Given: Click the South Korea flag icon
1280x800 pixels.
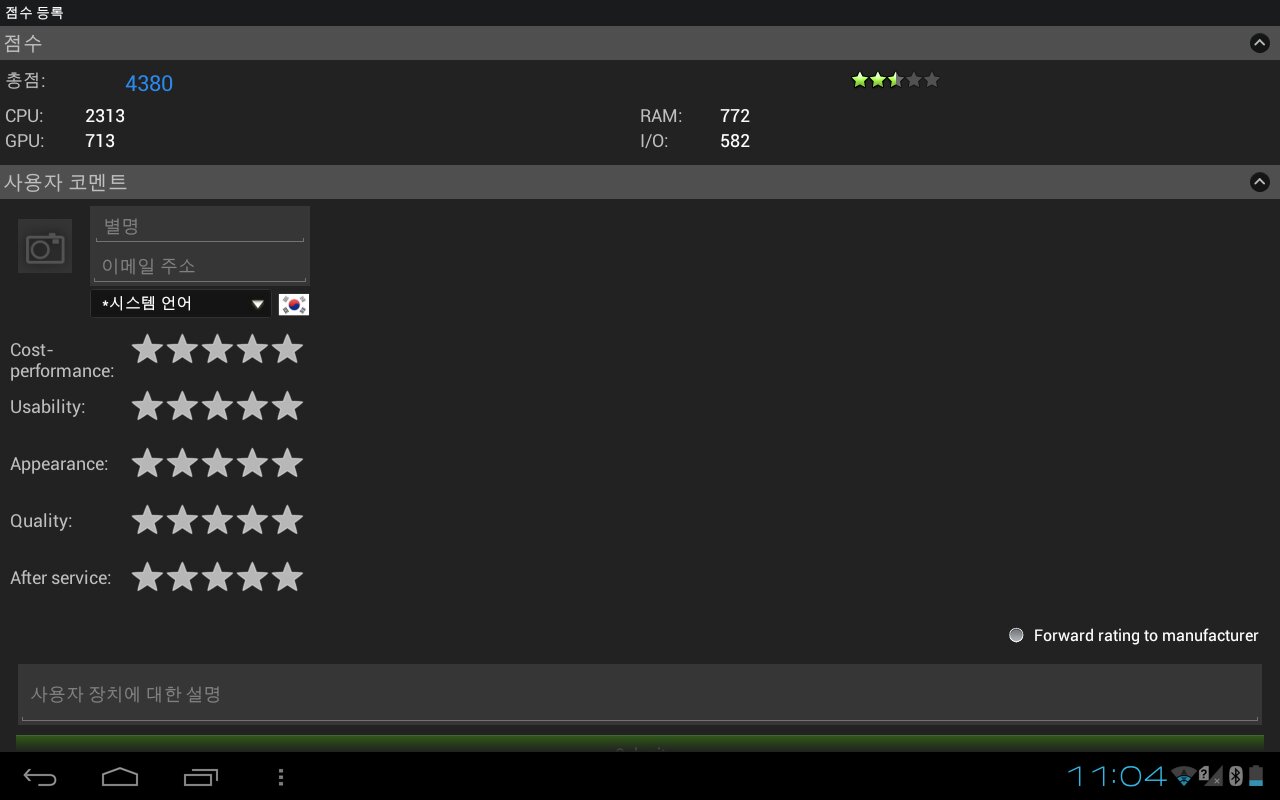Looking at the screenshot, I should 294,304.
